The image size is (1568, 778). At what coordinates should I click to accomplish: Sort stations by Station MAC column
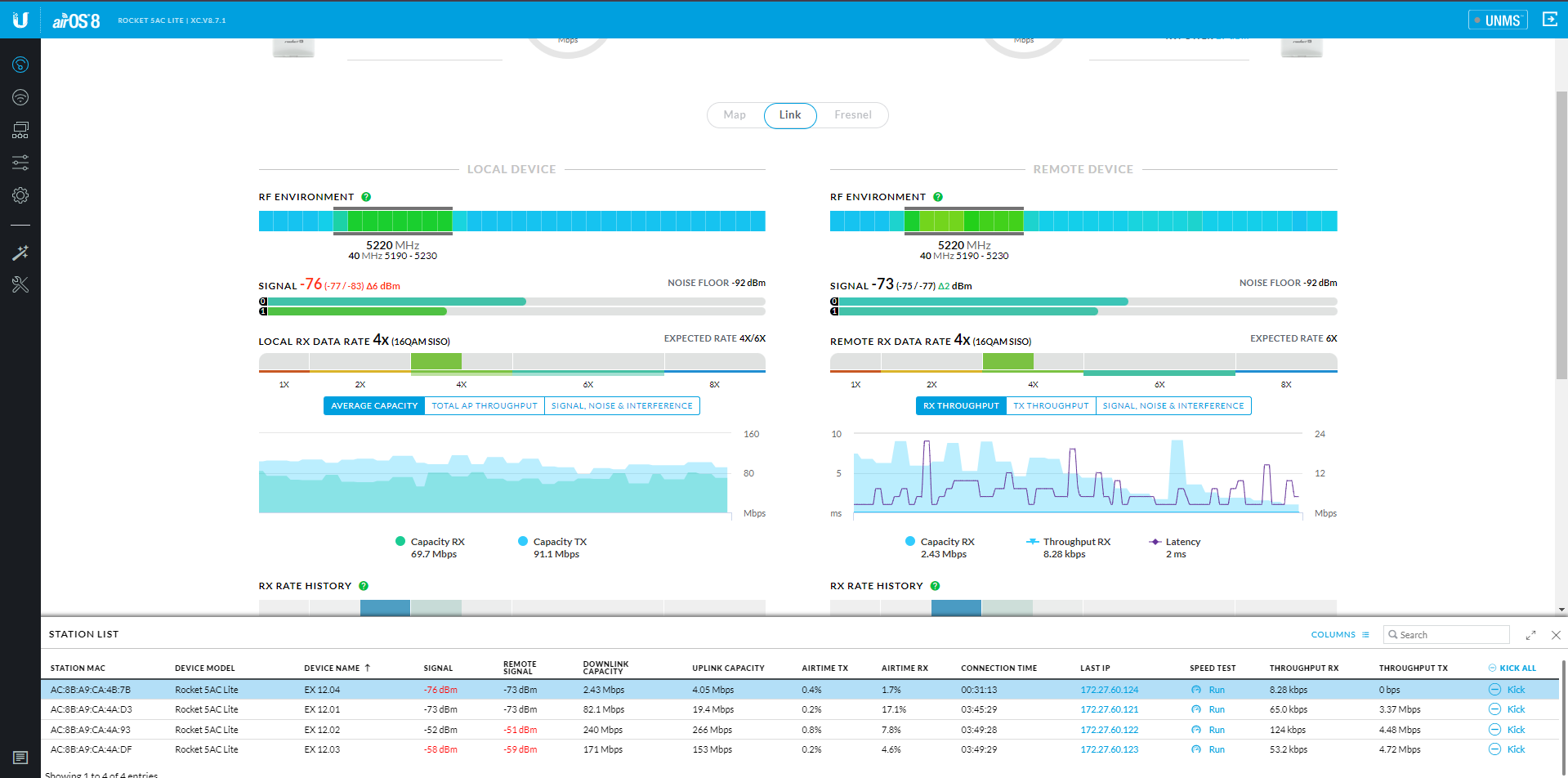78,668
